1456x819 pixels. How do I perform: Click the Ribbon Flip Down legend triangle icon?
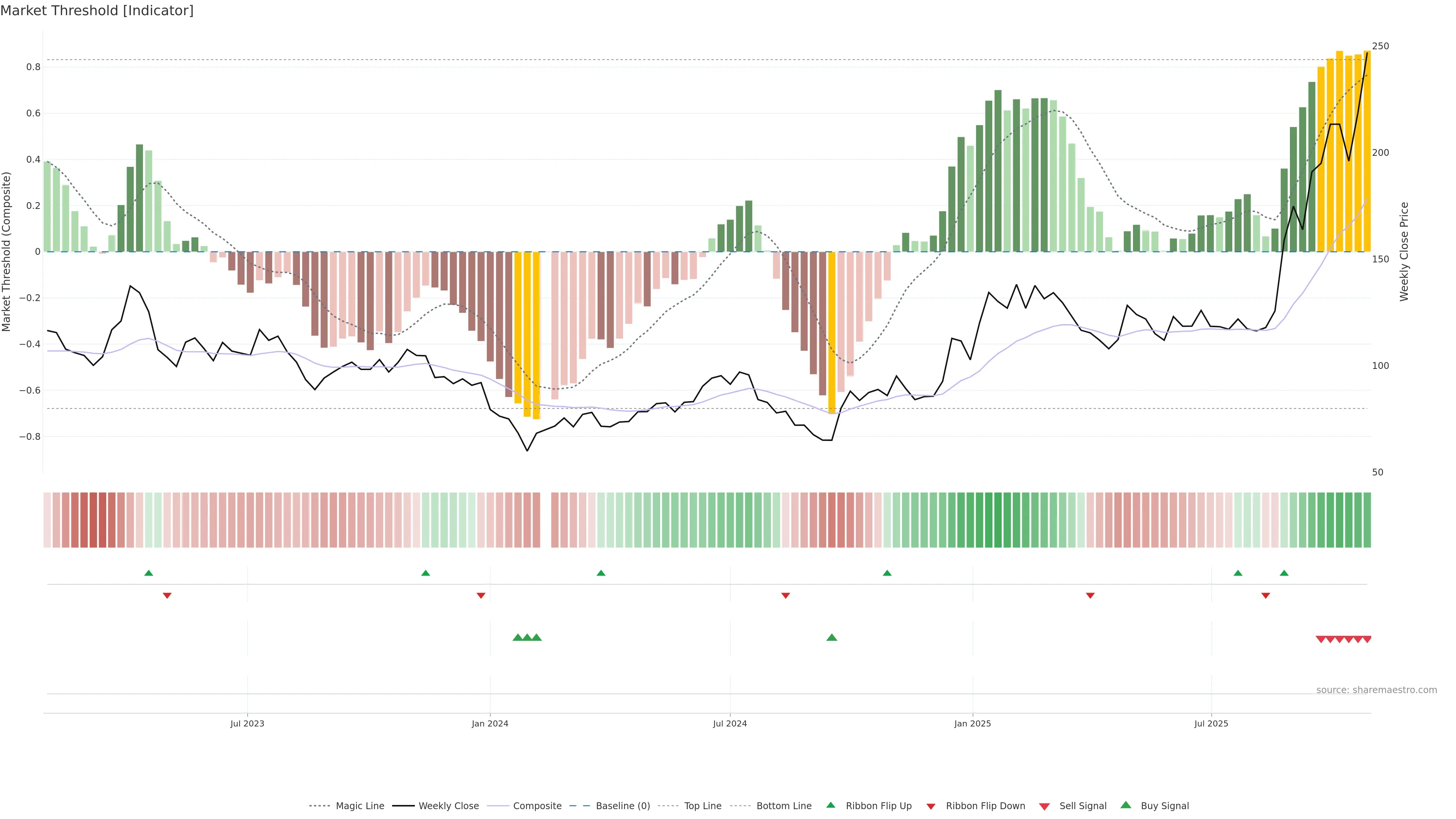coord(930,806)
